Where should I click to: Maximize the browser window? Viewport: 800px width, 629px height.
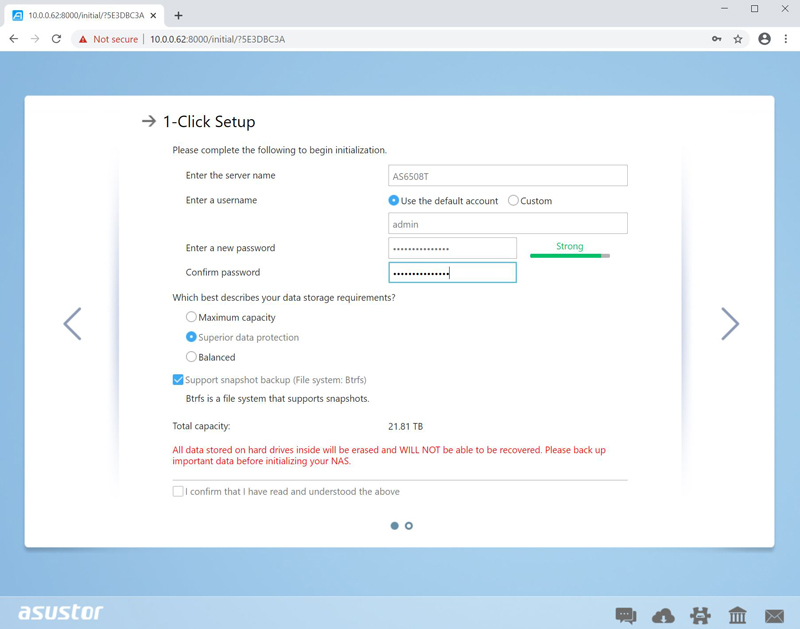point(755,9)
